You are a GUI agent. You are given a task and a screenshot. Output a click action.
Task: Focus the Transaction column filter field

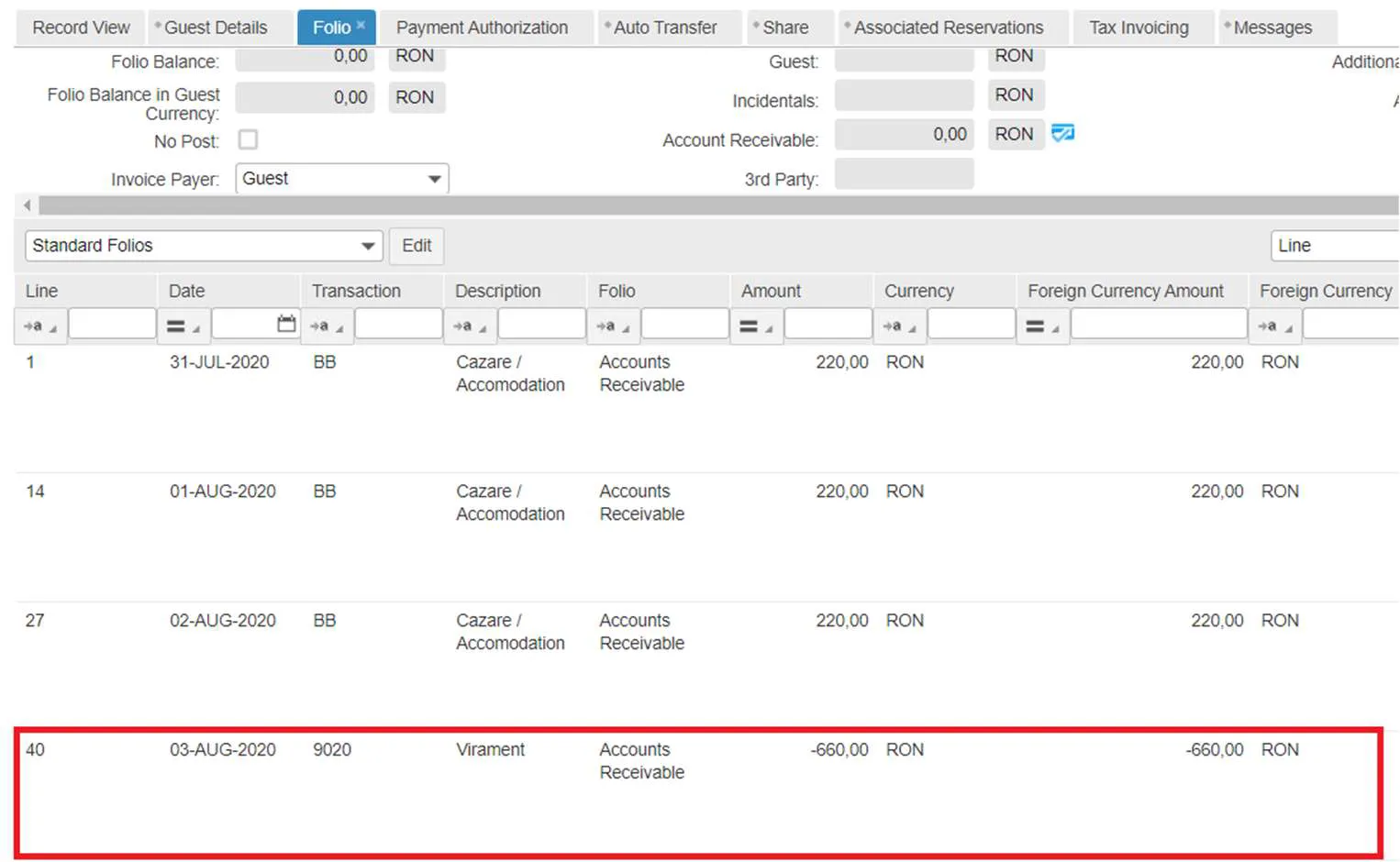click(x=398, y=324)
